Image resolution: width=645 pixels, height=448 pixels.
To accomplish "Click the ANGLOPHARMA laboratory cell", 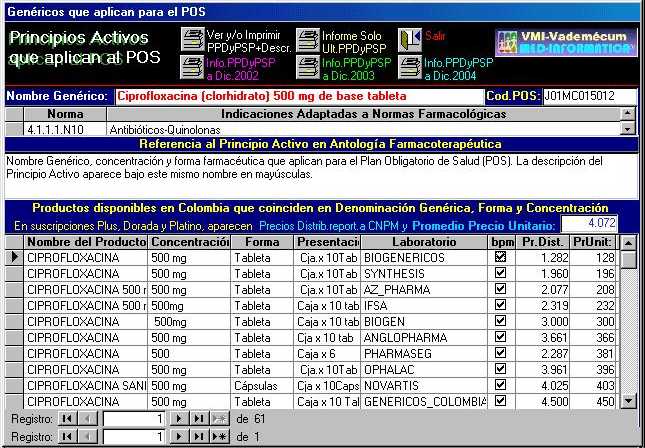I will pyautogui.click(x=424, y=338).
